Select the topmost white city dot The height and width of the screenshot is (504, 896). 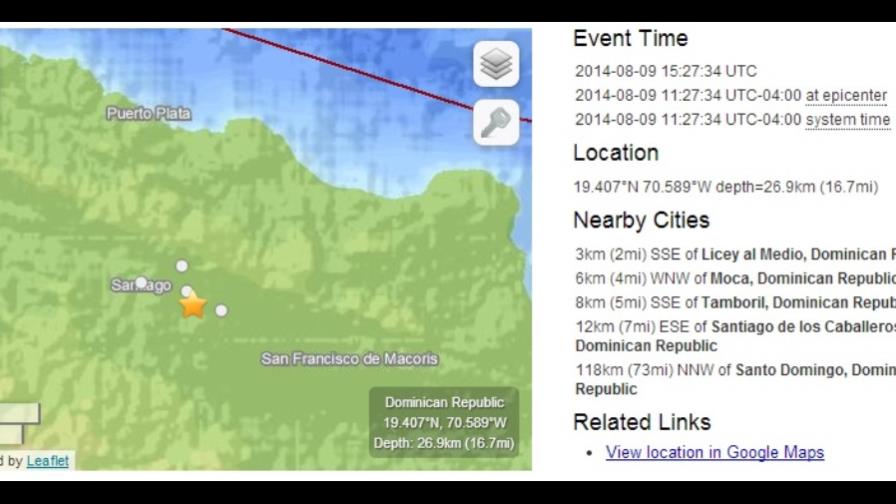[x=182, y=266]
